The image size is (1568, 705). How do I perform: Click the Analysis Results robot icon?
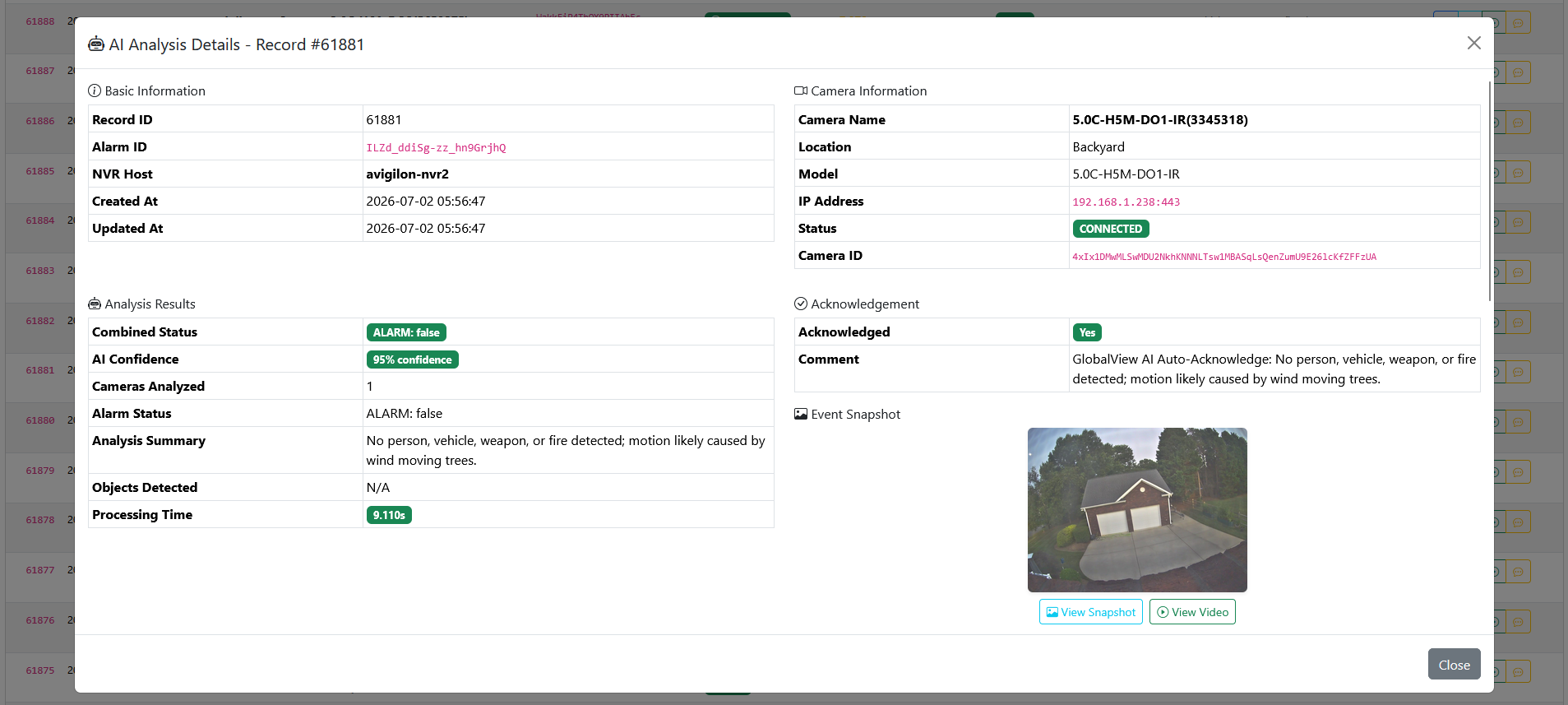pos(95,304)
